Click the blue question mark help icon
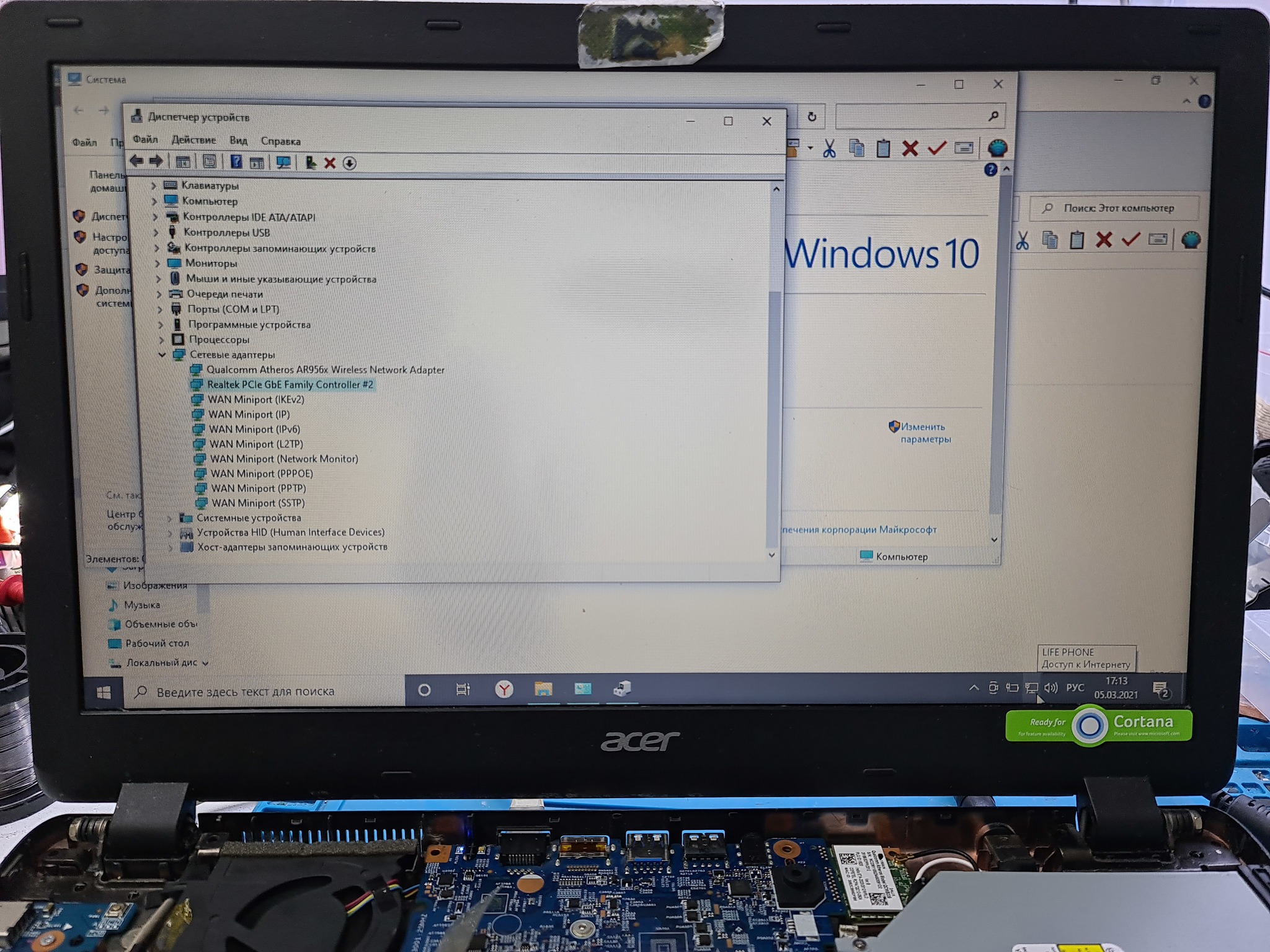 coord(236,162)
